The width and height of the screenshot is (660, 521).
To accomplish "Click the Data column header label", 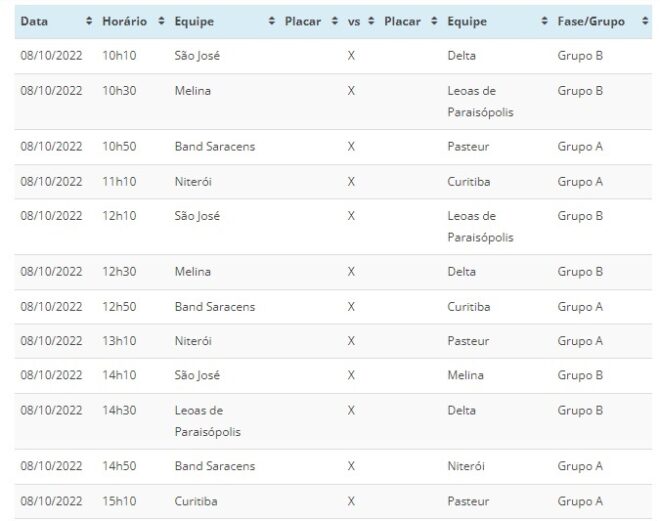I will 33,22.
